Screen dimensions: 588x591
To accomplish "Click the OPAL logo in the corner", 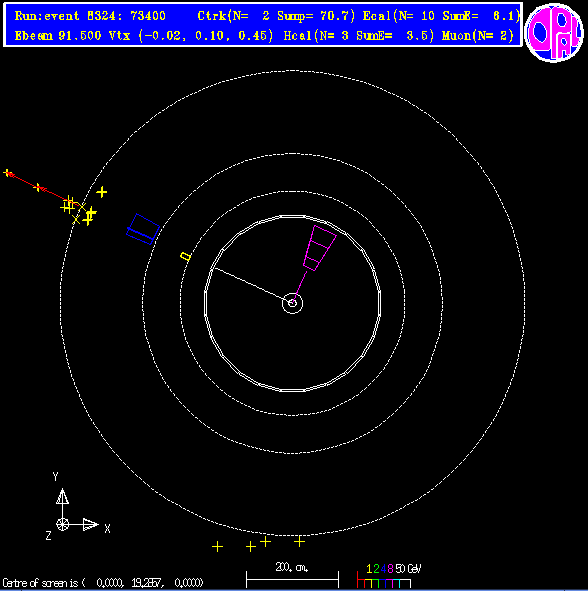I will [x=554, y=33].
